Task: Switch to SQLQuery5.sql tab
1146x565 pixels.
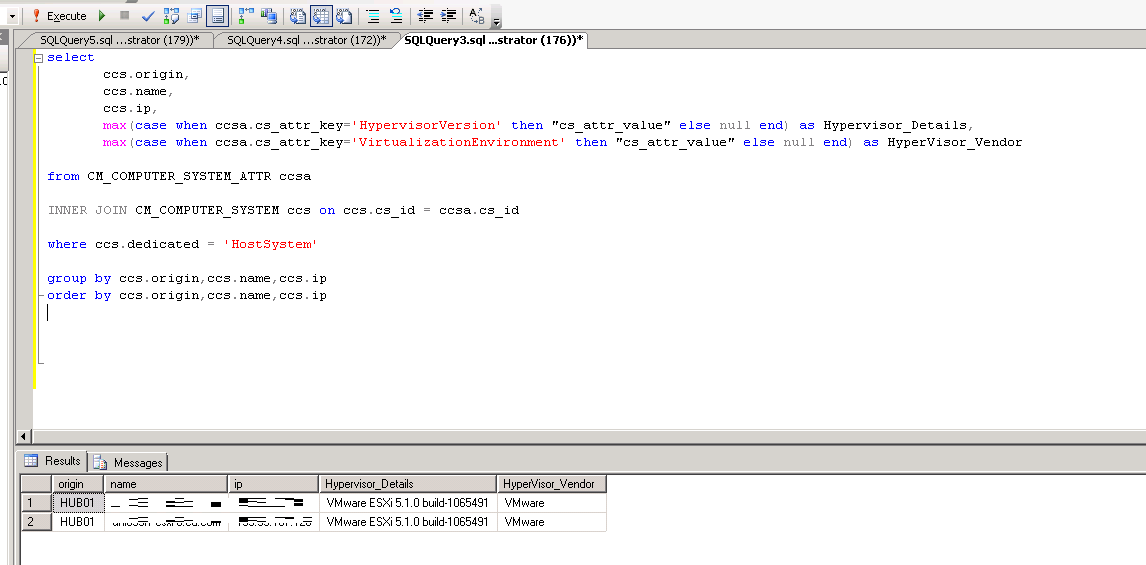Action: [120, 40]
